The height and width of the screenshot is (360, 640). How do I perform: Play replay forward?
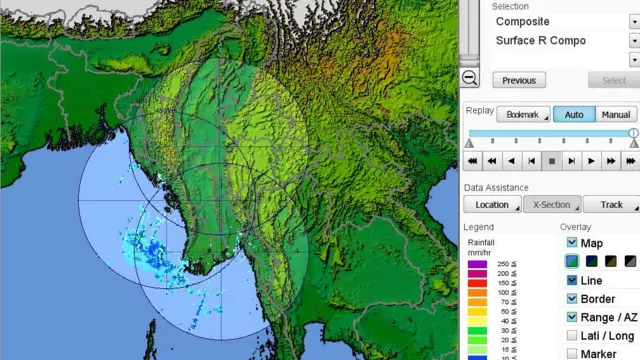591,161
